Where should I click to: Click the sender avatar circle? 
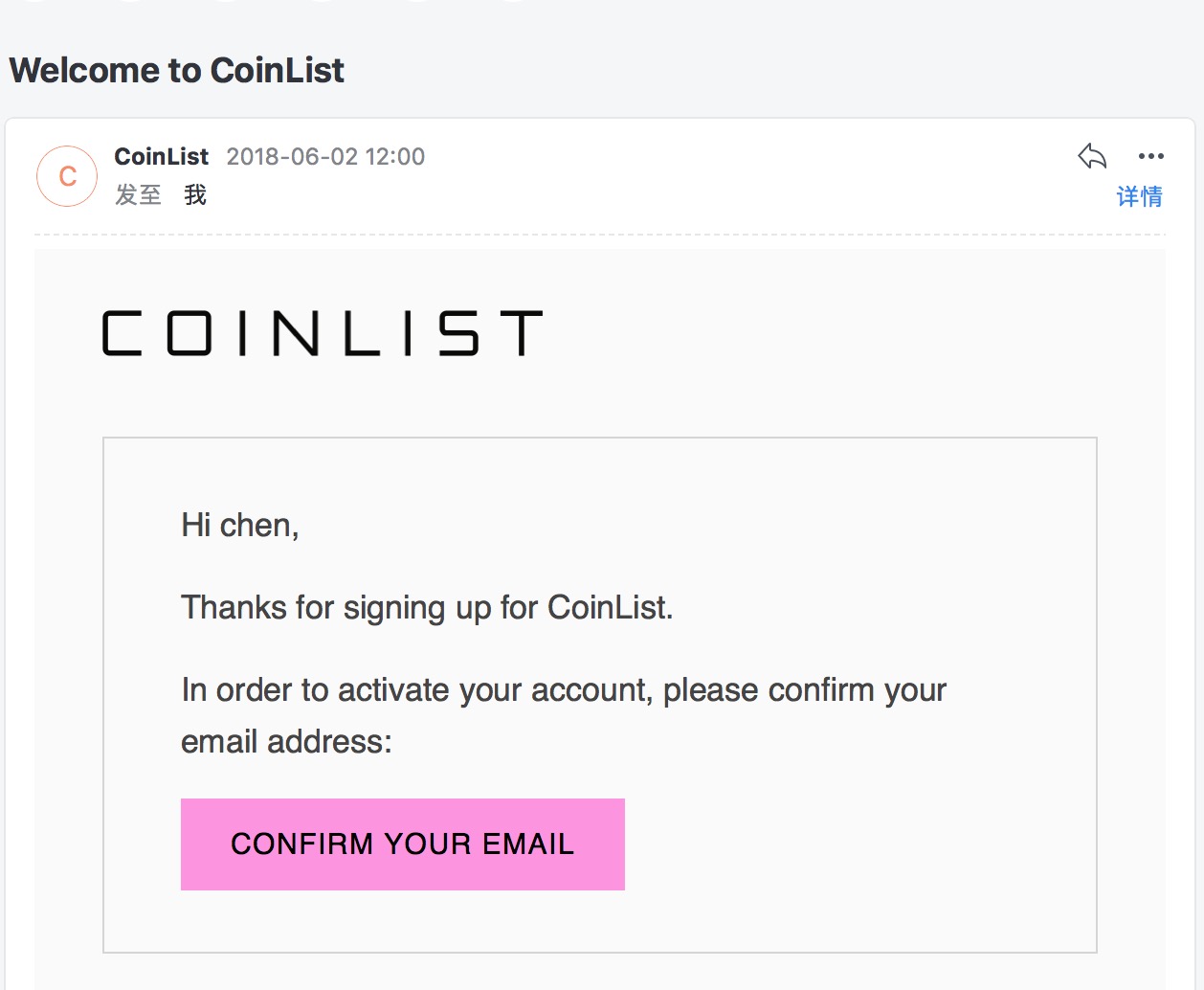(67, 176)
